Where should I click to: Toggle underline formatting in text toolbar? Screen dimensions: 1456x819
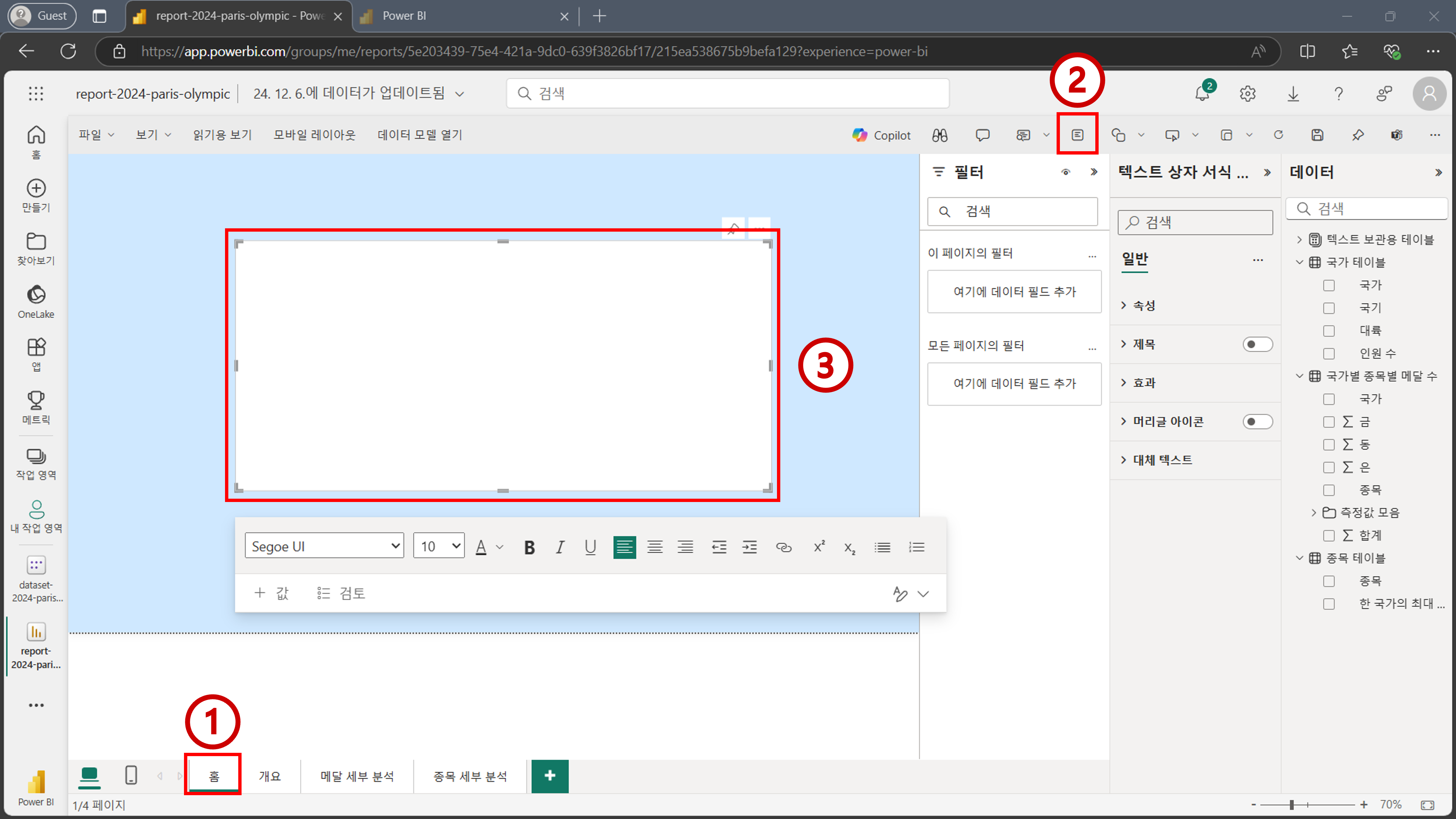coord(591,547)
